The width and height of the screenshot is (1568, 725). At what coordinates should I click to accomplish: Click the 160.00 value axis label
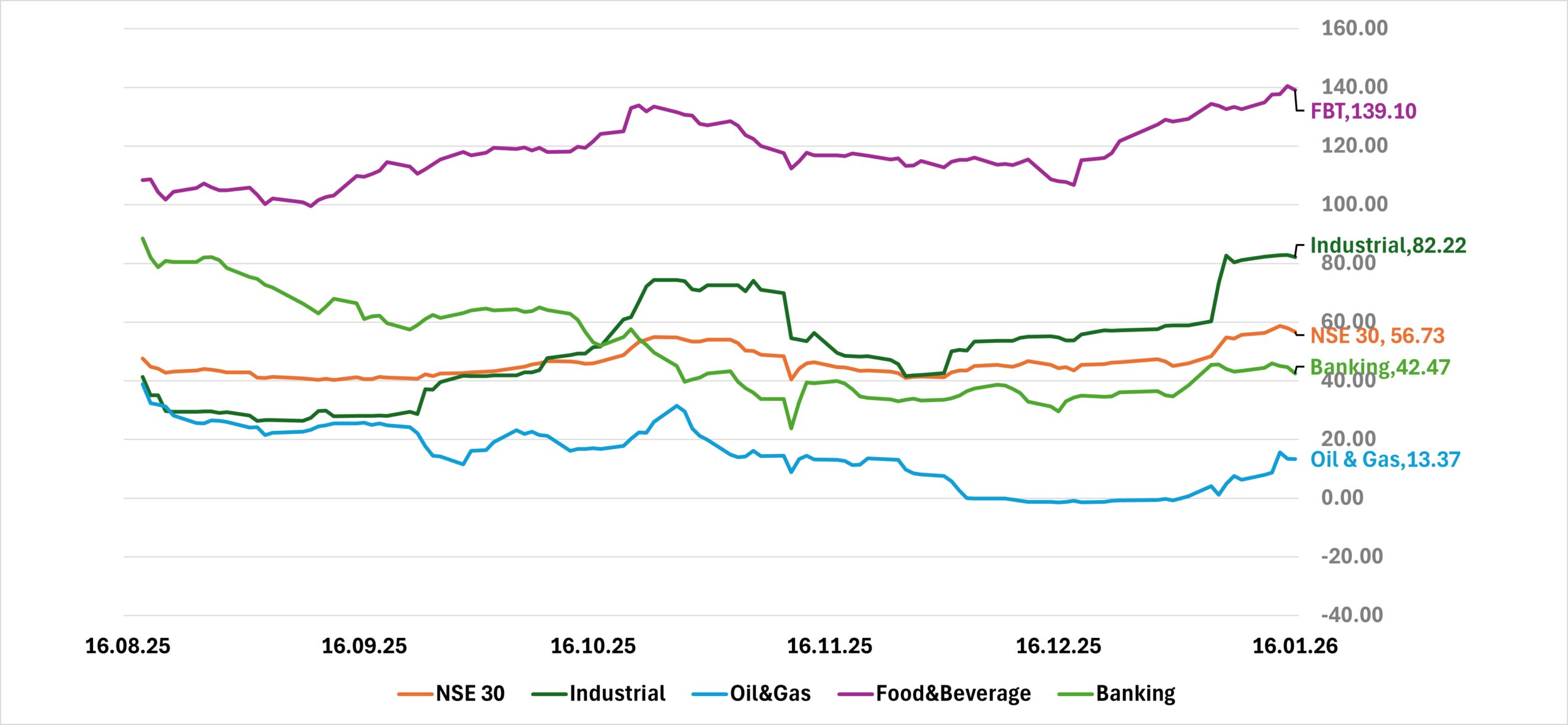pos(1354,28)
